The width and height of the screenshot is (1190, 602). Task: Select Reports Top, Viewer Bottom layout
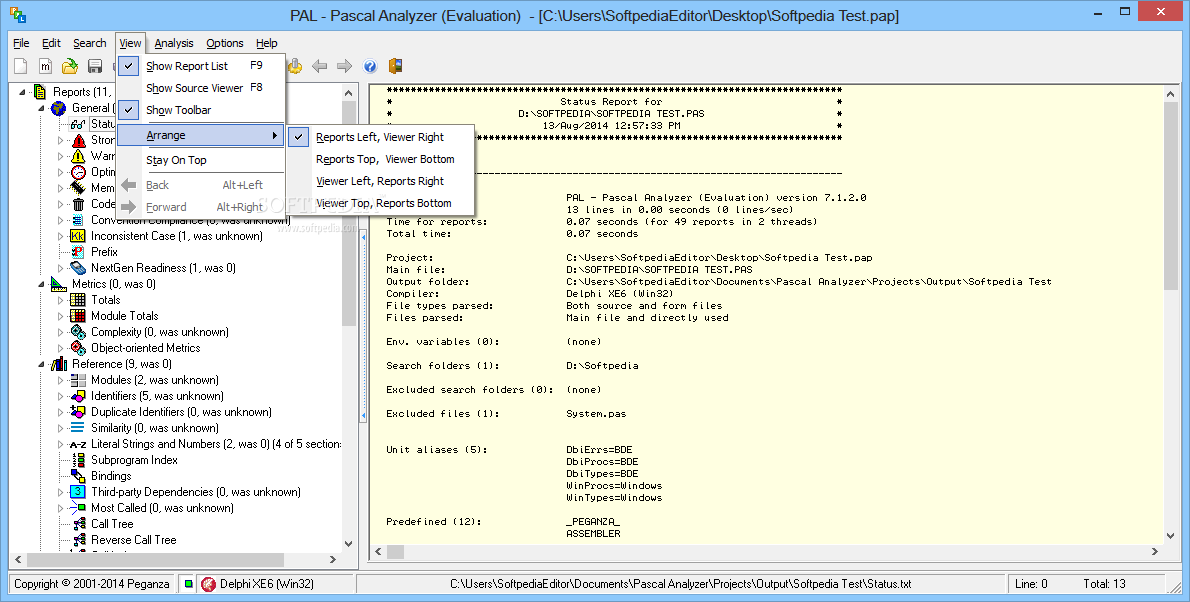[x=380, y=159]
